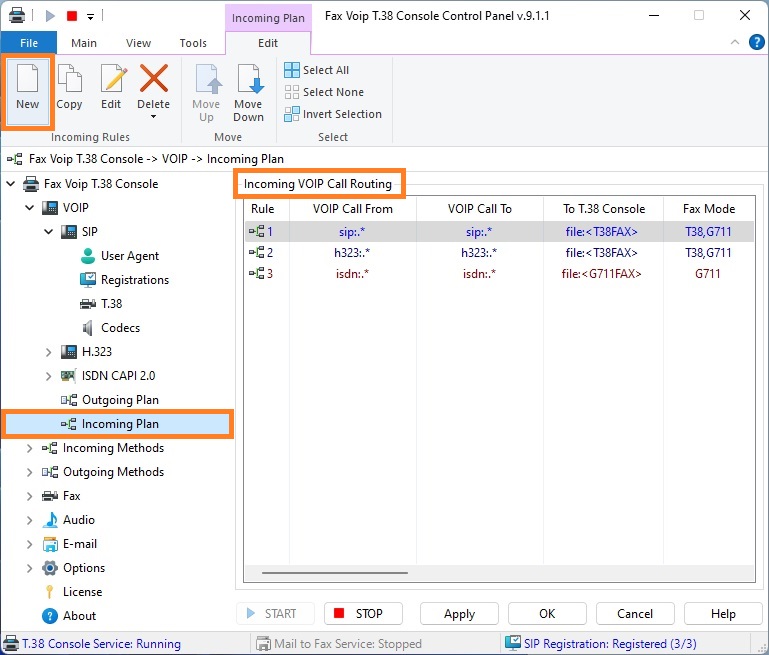
Task: Click the To T.38 Console column header
Action: coord(604,209)
